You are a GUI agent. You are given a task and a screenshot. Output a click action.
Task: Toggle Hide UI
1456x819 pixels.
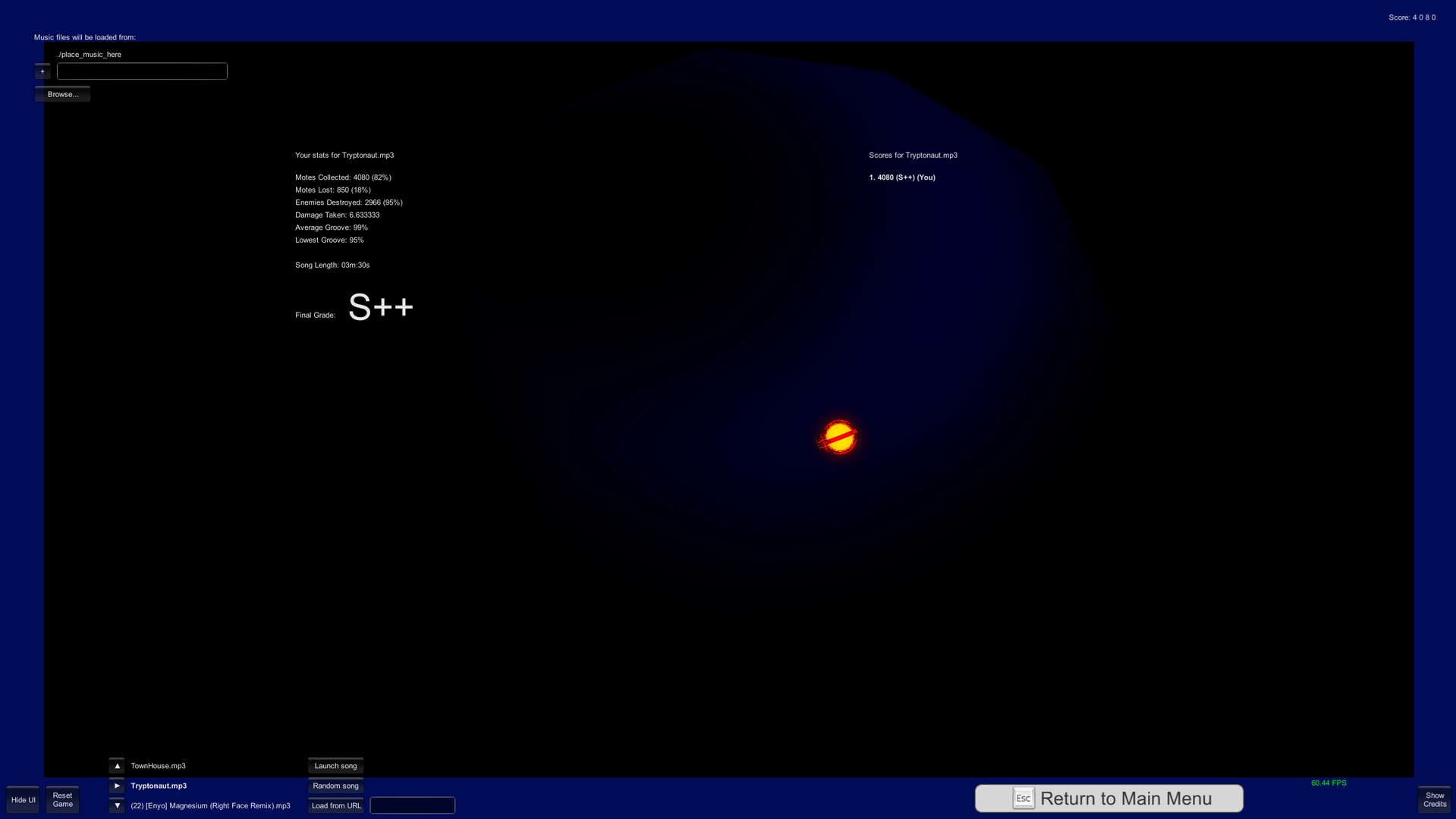pyautogui.click(x=23, y=799)
